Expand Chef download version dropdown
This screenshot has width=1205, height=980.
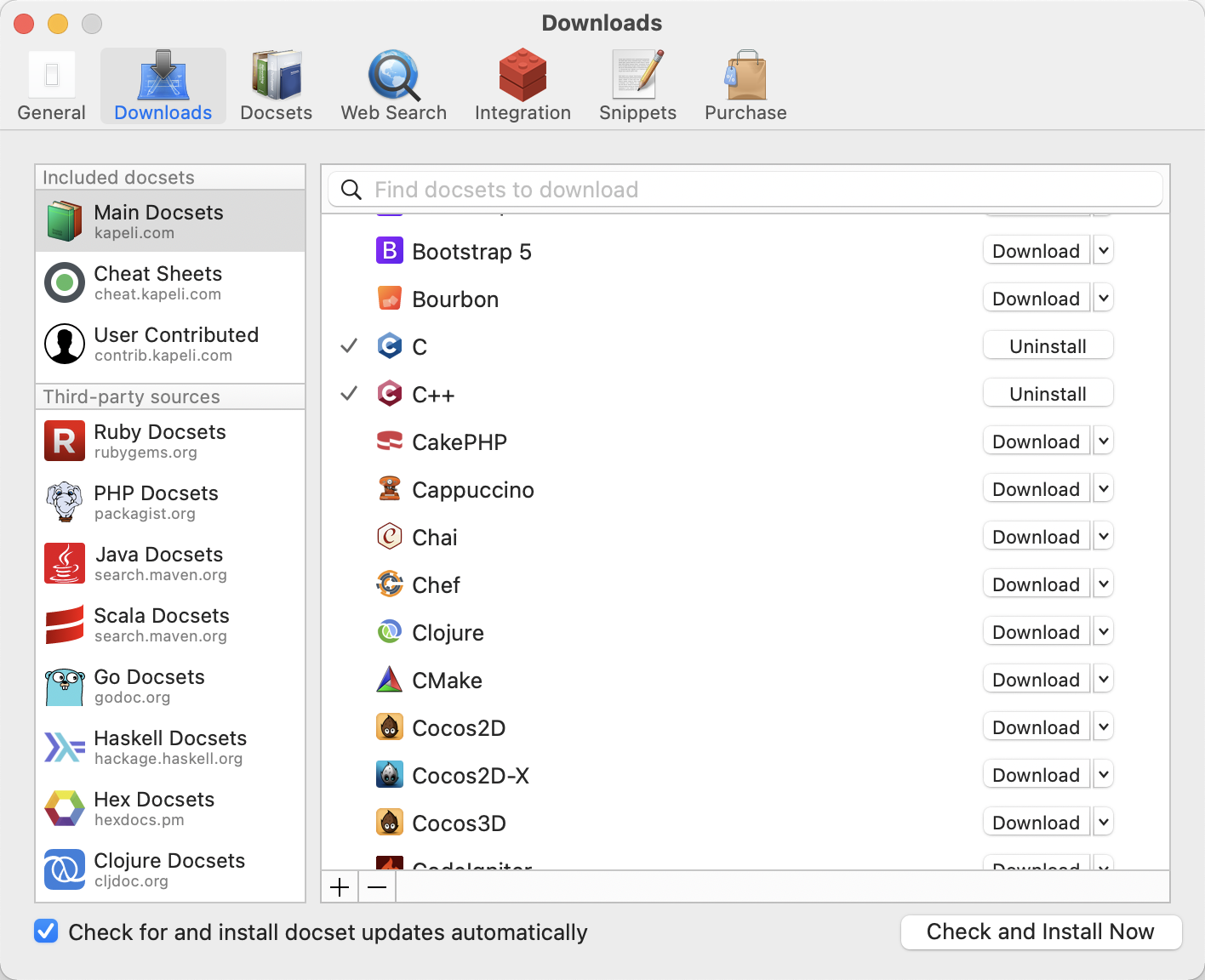(x=1103, y=584)
